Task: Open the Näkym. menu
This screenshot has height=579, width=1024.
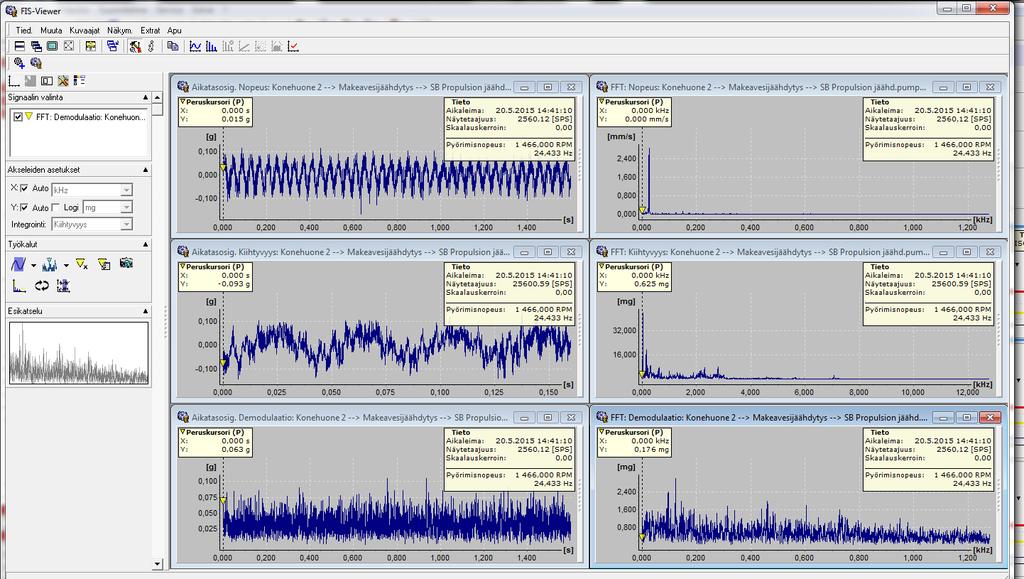Action: (x=120, y=30)
